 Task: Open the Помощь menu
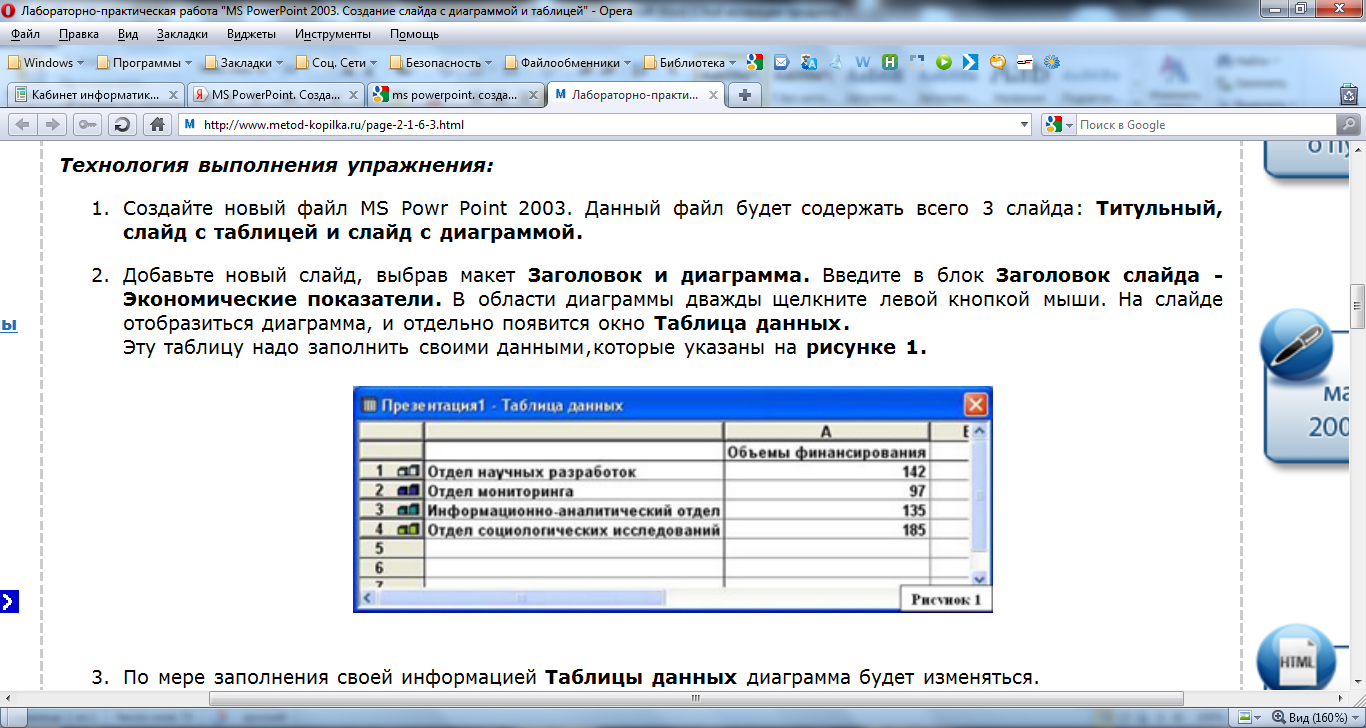tap(414, 34)
